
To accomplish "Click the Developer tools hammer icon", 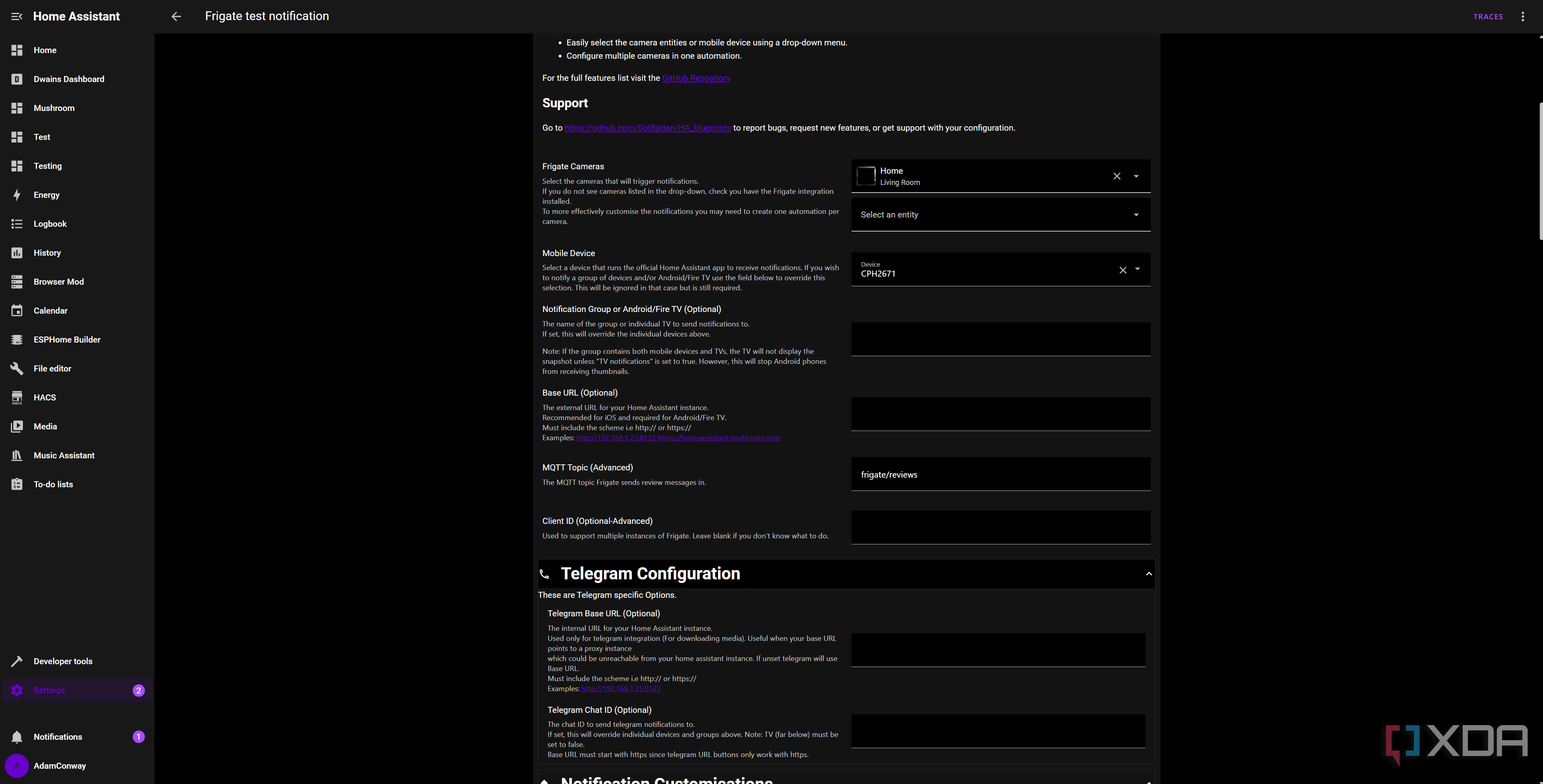I will (17, 661).
